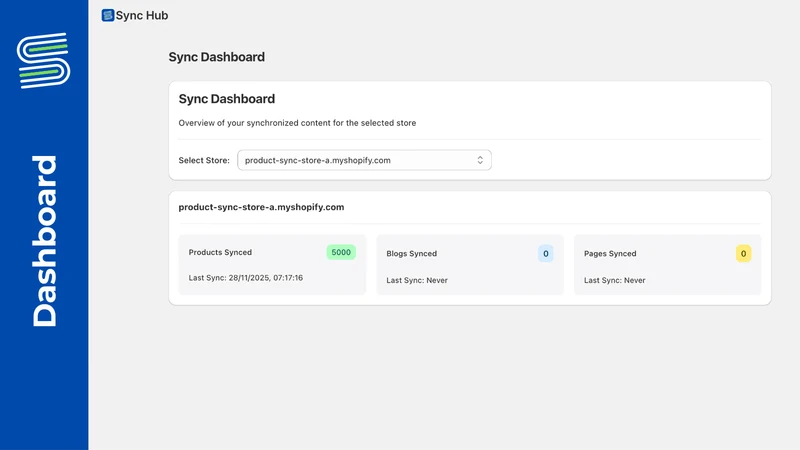Viewport: 800px width, 450px height.
Task: Click the Blogs Synced count badge
Action: coord(545,254)
